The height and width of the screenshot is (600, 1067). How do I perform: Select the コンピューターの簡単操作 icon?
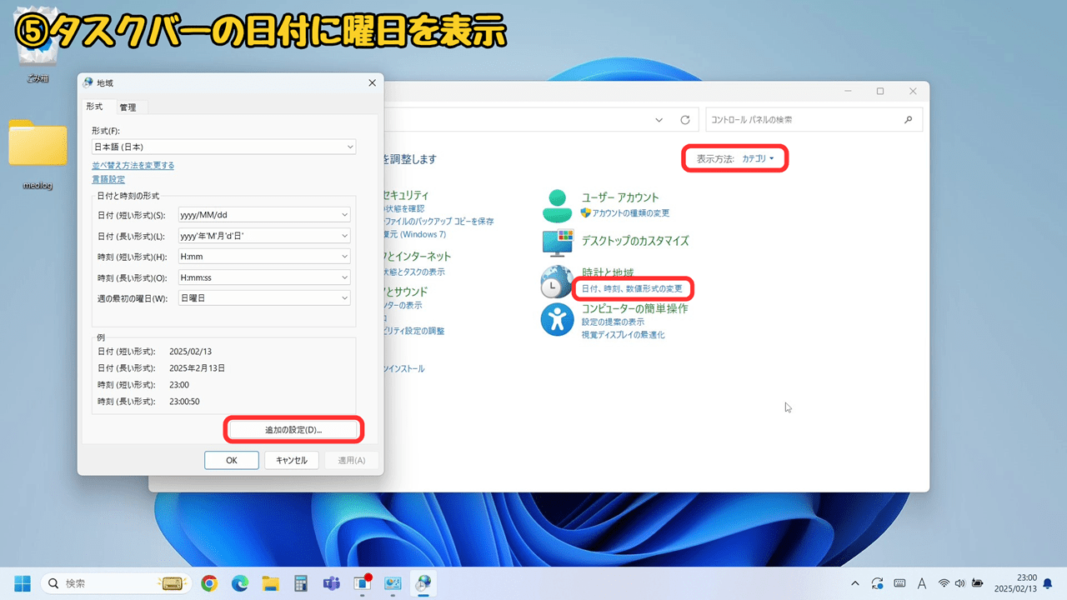pyautogui.click(x=556, y=320)
